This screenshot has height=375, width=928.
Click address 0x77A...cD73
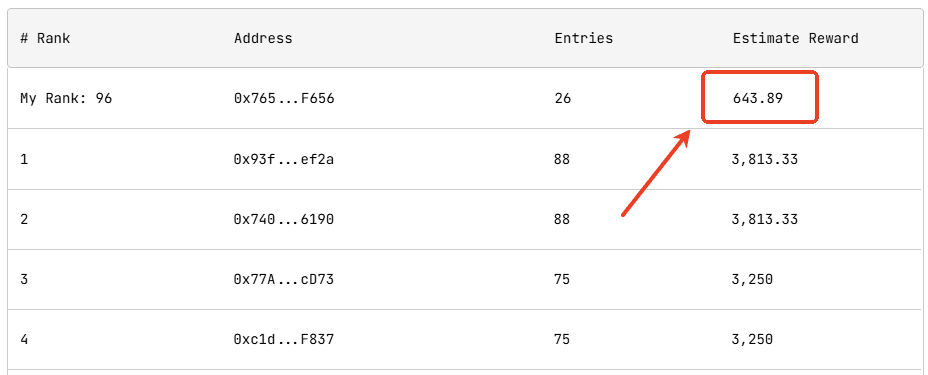[283, 279]
